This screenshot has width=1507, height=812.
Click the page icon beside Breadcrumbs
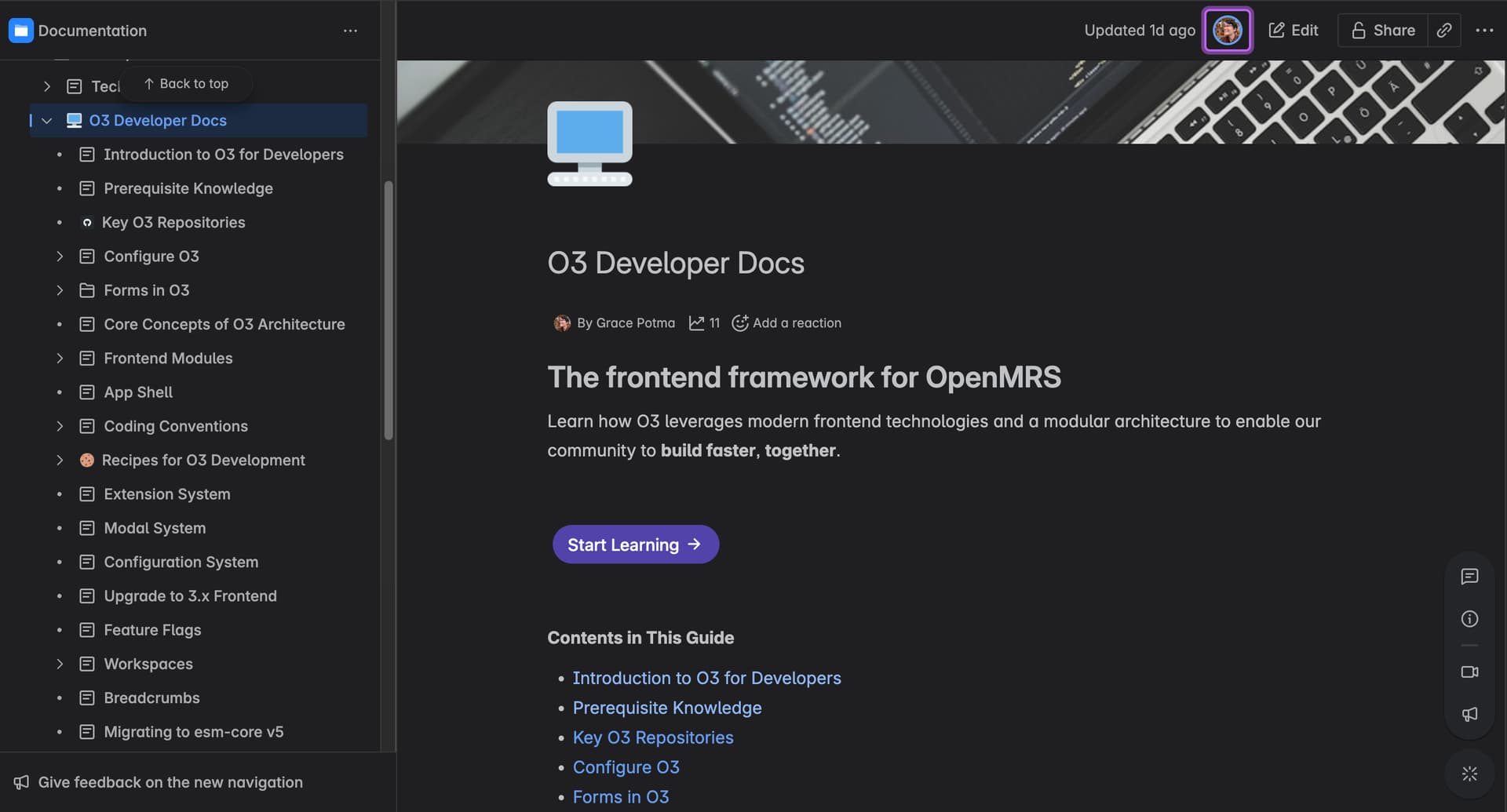pyautogui.click(x=87, y=698)
